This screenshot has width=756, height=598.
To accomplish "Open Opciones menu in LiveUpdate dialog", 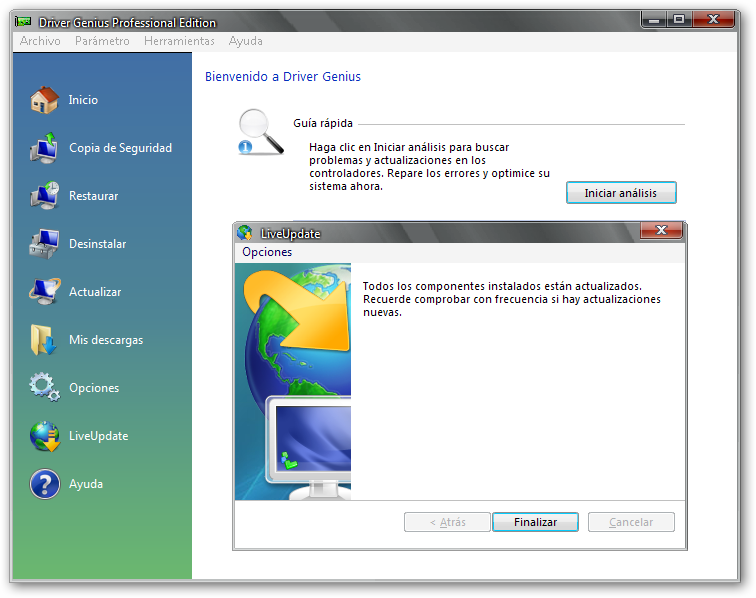I will [267, 252].
